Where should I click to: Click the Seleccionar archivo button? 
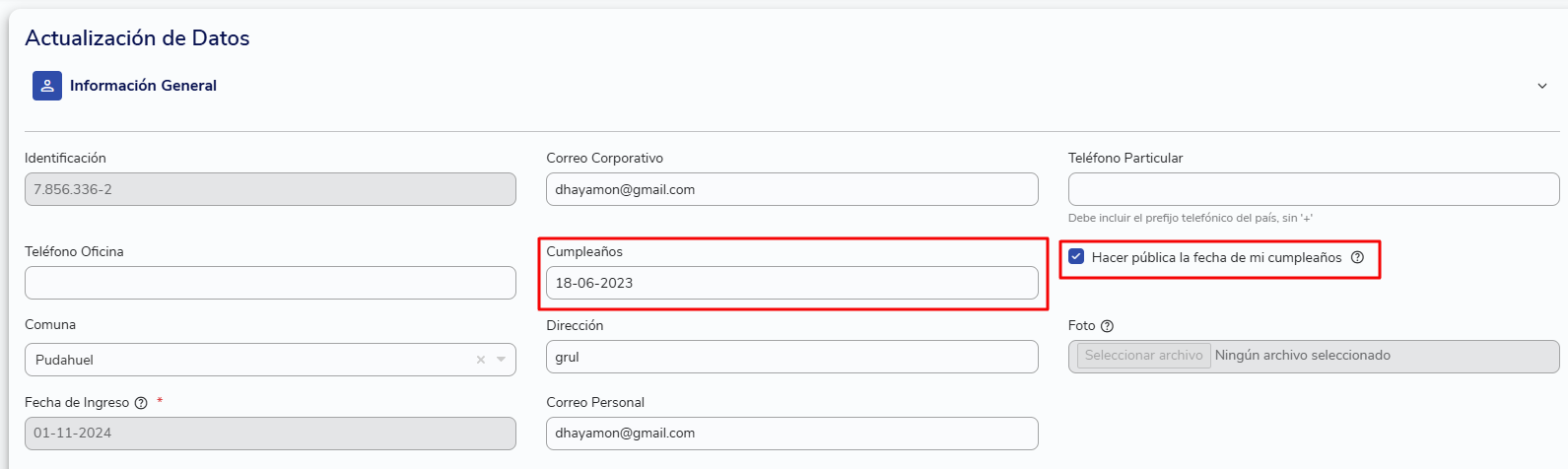click(x=1143, y=356)
